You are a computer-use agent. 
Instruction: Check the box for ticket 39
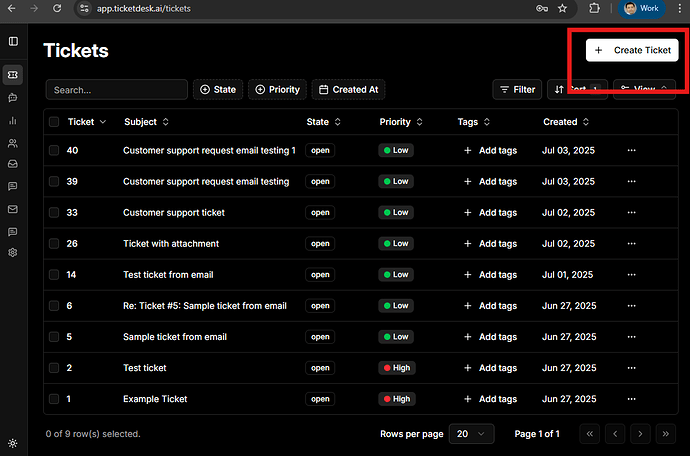[54, 181]
